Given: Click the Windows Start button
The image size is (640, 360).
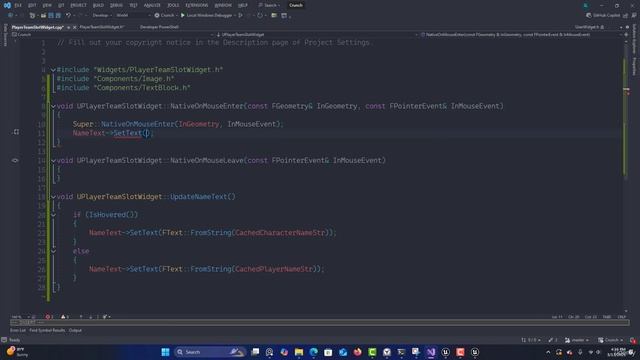Looking at the screenshot, I should tap(165, 352).
